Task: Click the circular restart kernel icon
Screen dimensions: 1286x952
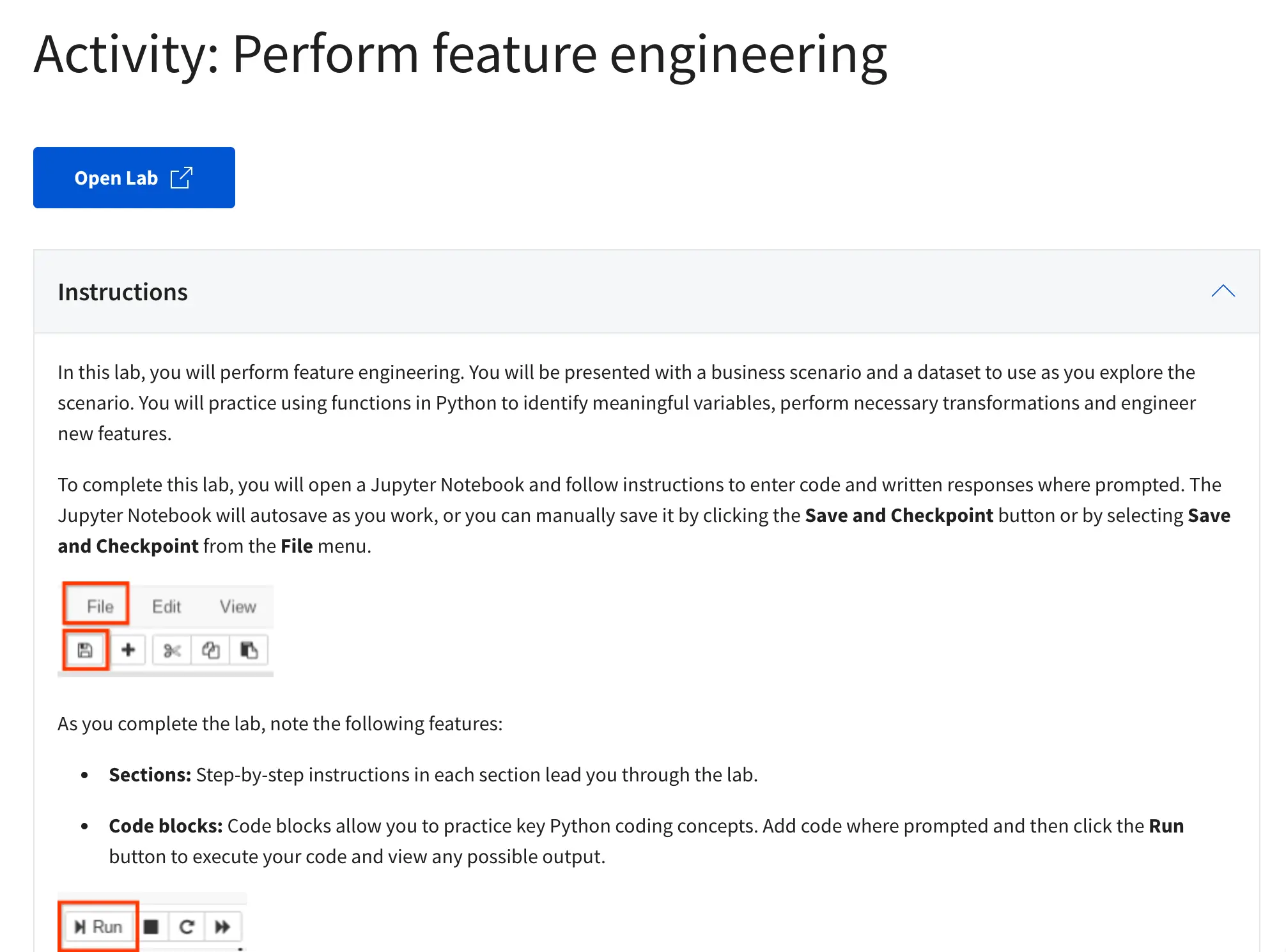Action: 187,926
